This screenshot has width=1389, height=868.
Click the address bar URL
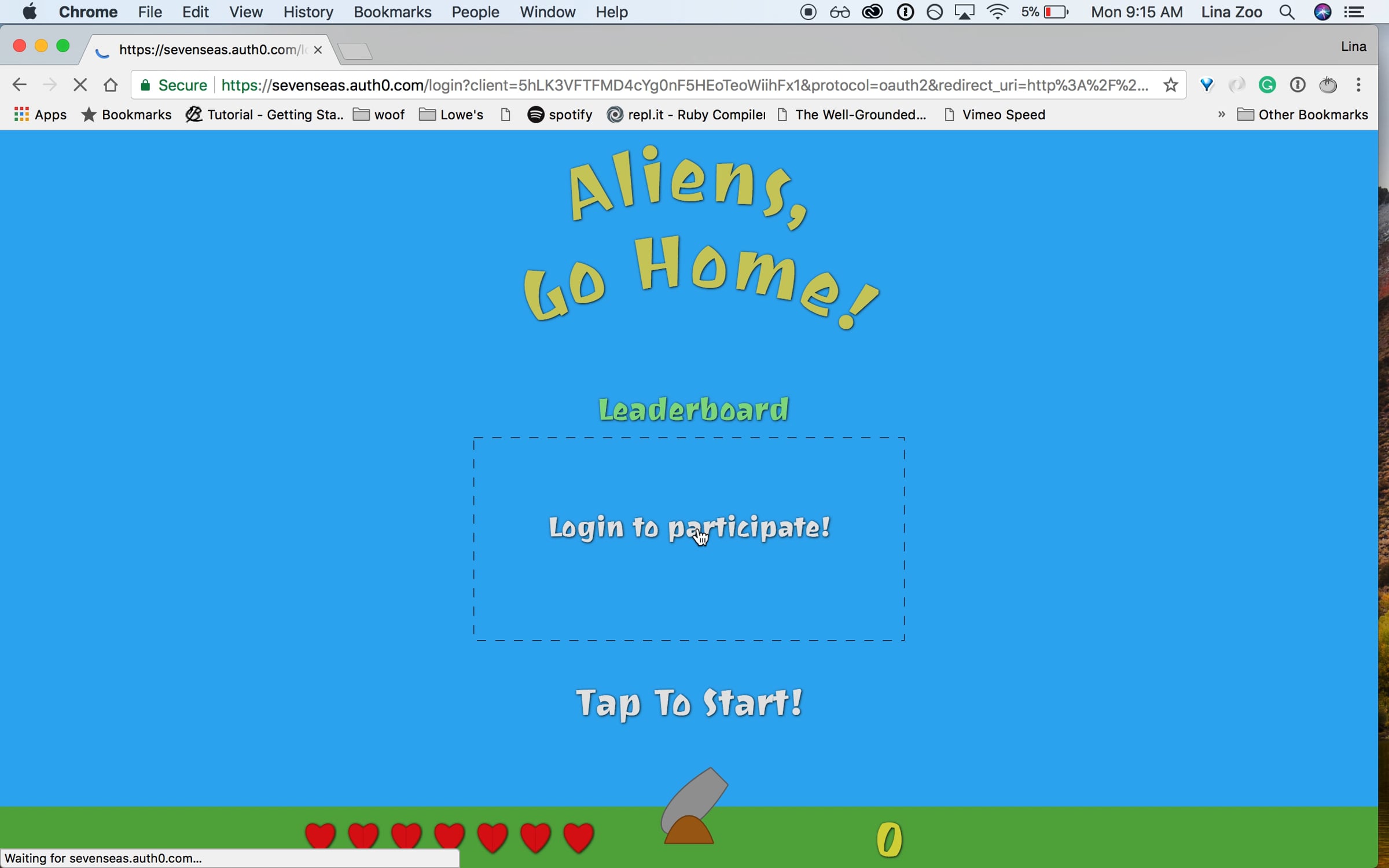(x=683, y=85)
